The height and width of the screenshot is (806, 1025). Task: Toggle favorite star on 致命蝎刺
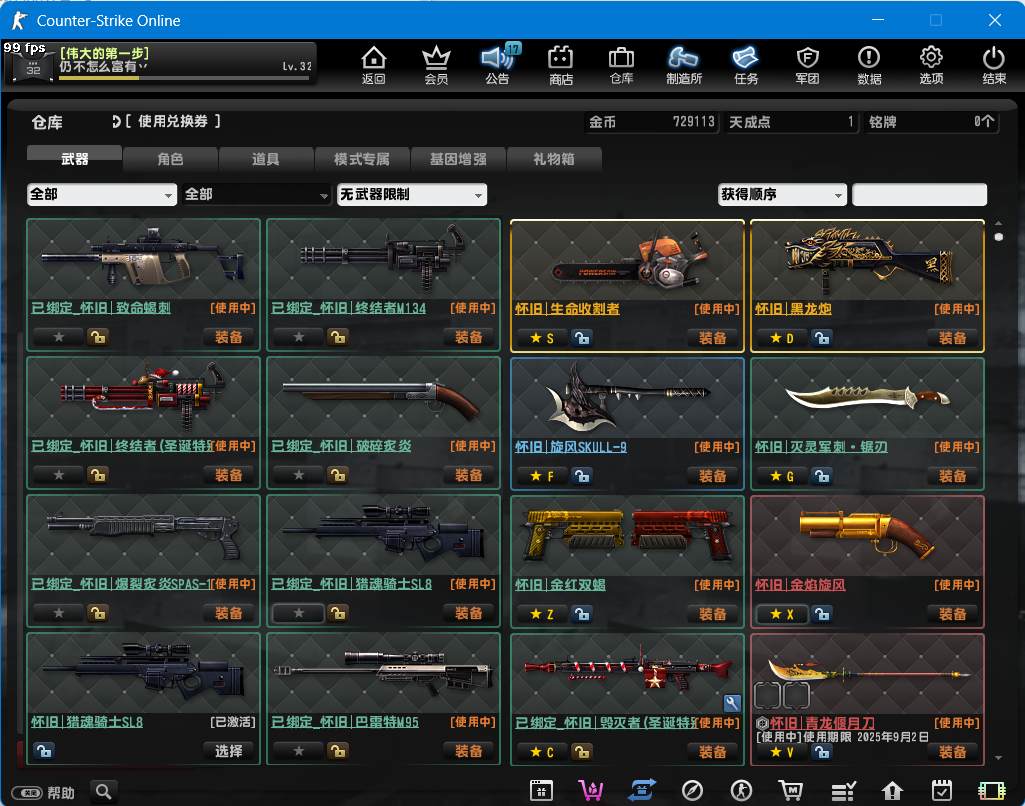(59, 337)
